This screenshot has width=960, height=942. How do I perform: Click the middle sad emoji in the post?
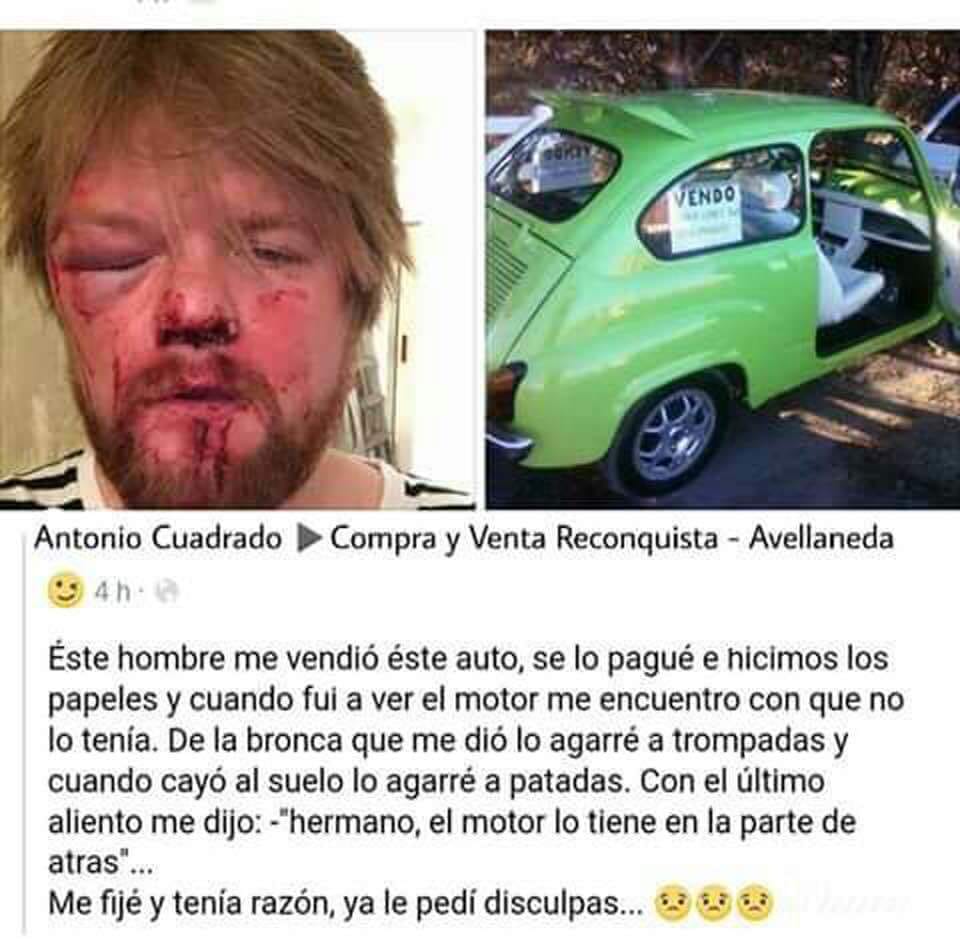(x=713, y=903)
